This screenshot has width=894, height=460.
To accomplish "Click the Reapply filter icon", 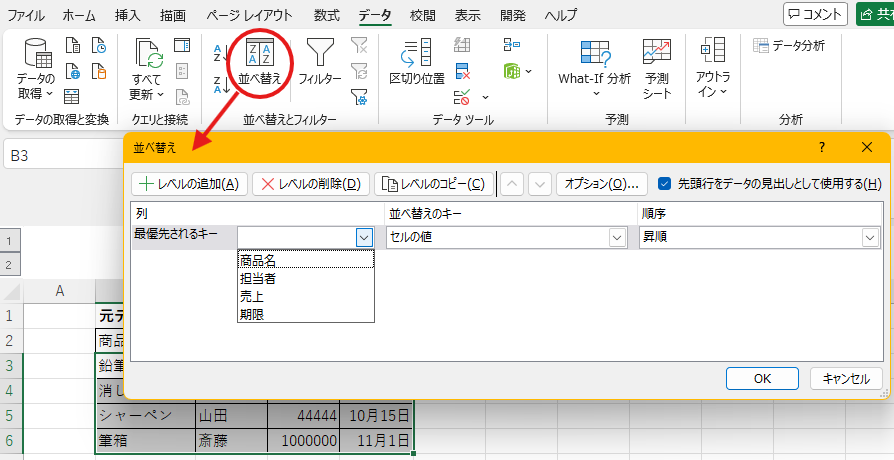I will pyautogui.click(x=359, y=71).
